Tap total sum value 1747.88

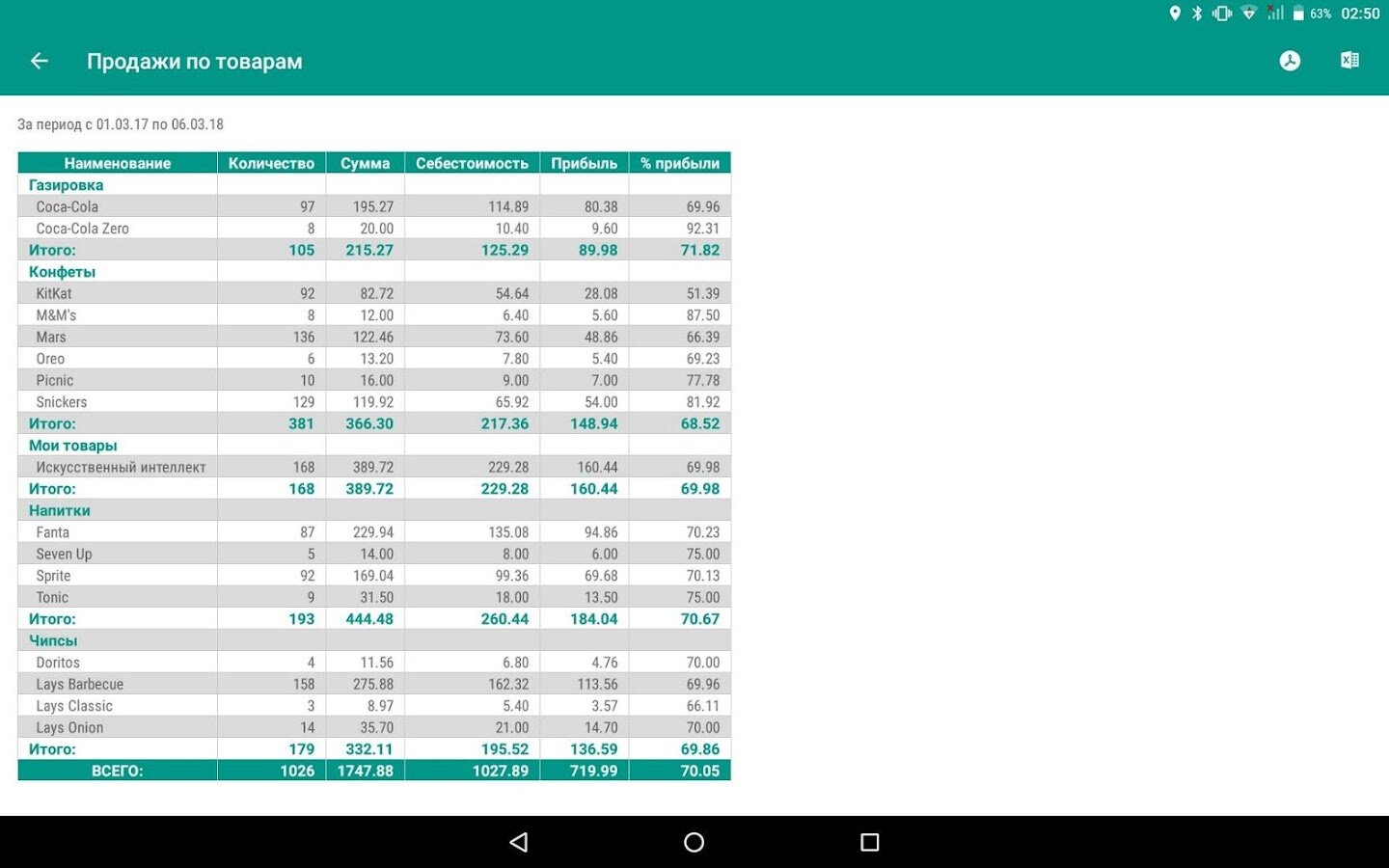tap(366, 771)
